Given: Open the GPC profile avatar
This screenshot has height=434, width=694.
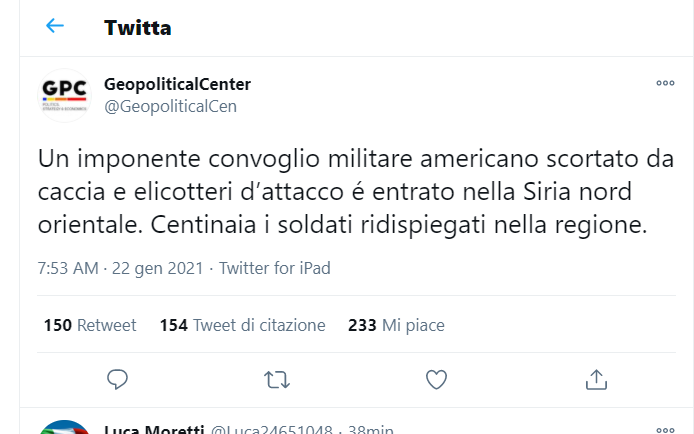Looking at the screenshot, I should pyautogui.click(x=64, y=95).
